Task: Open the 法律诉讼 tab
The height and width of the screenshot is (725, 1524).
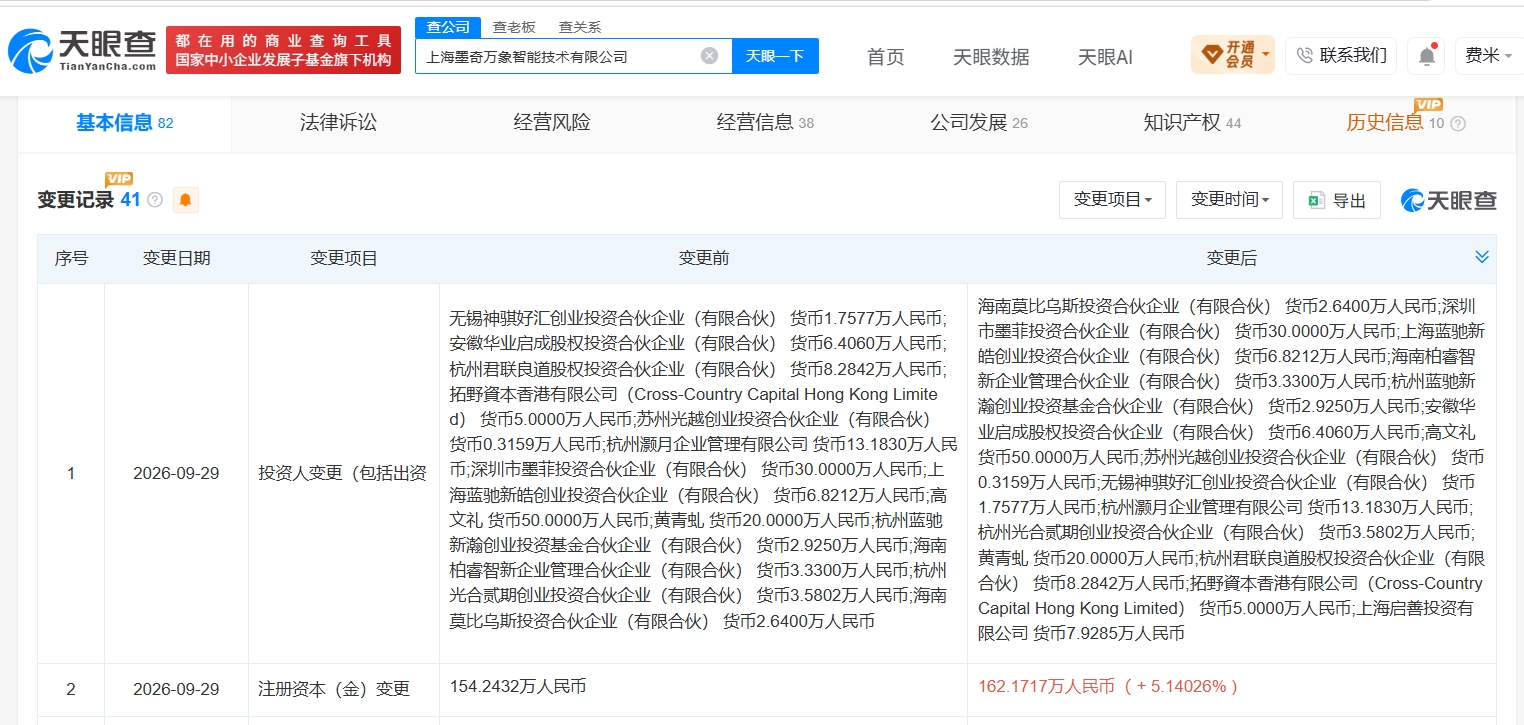Action: click(x=338, y=123)
